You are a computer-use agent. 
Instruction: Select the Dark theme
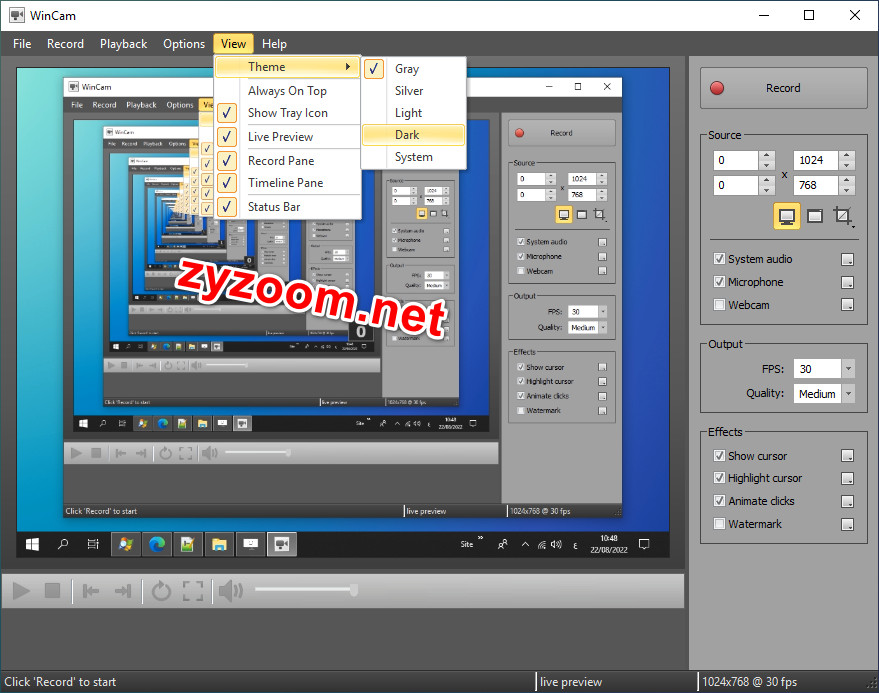pos(414,135)
